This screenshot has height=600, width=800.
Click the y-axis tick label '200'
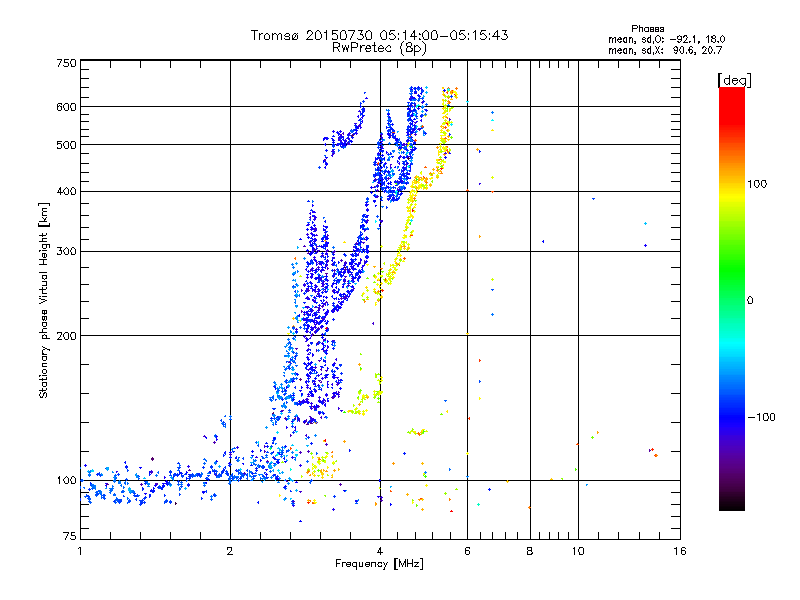67,336
